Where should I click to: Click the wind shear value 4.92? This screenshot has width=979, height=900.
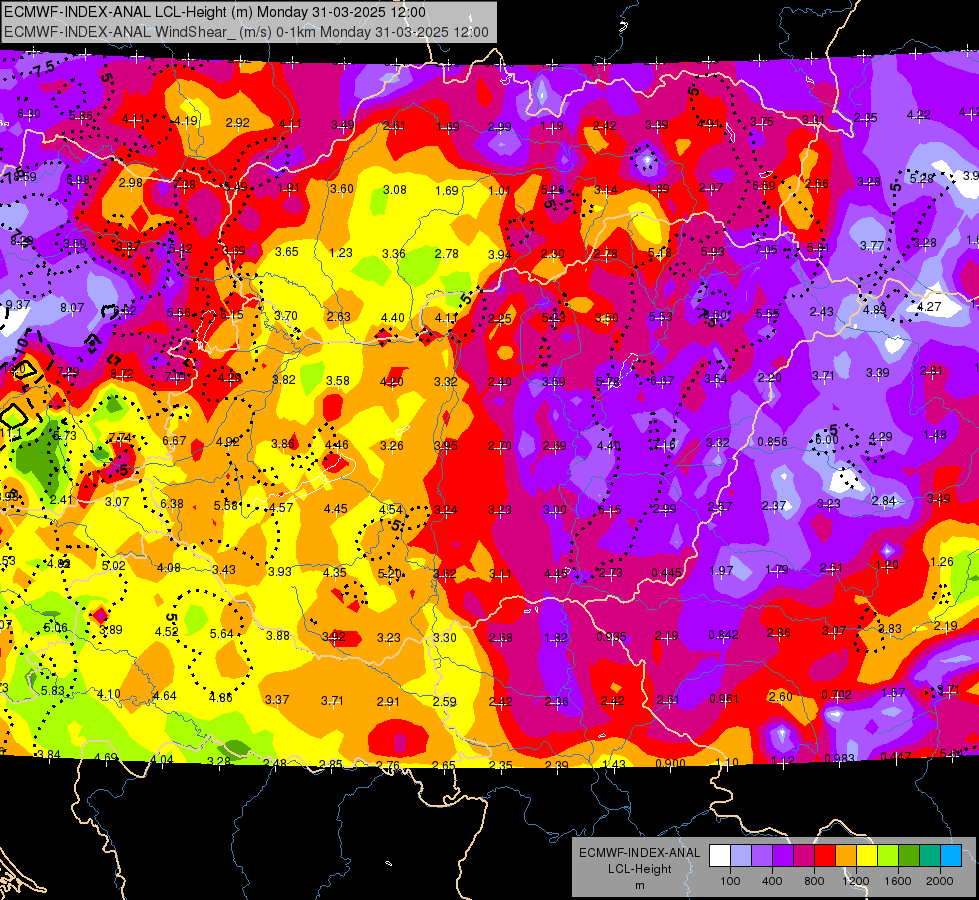(x=227, y=442)
